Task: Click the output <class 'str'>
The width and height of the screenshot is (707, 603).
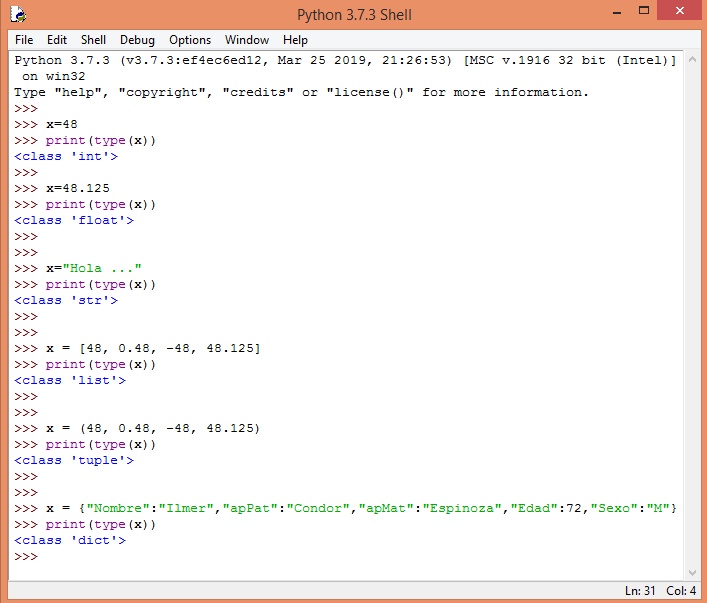Action: point(66,300)
